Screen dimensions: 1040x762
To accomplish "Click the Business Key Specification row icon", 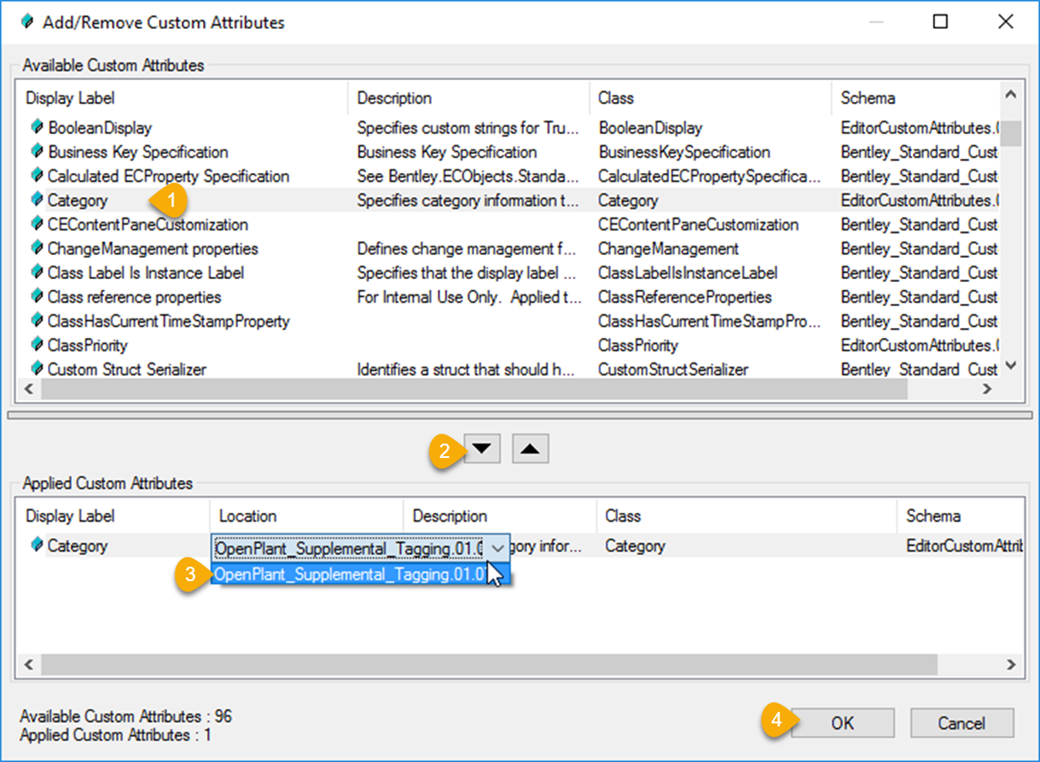I will coord(37,152).
